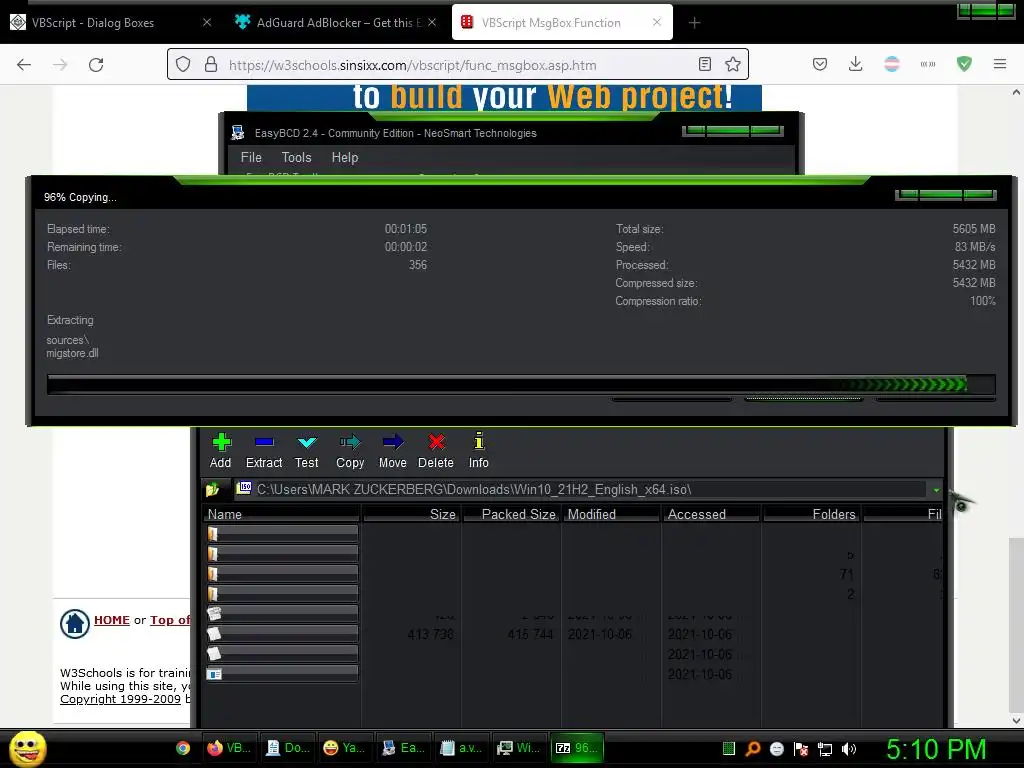
Task: Sort by the Accessed column header
Action: (x=711, y=514)
